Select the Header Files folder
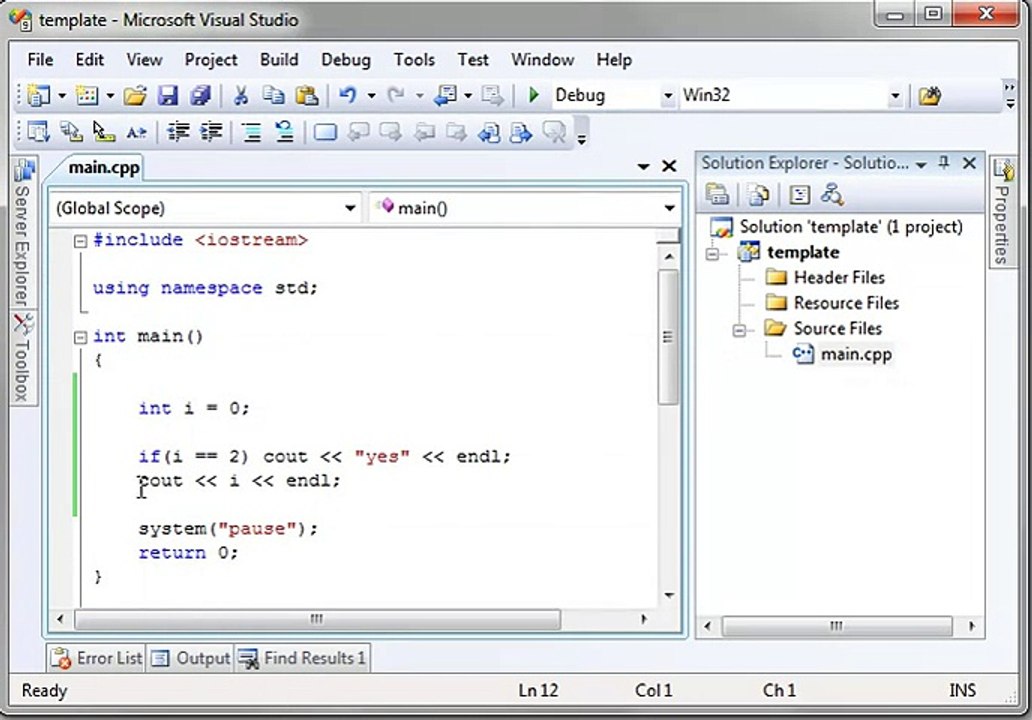 pyautogui.click(x=839, y=278)
